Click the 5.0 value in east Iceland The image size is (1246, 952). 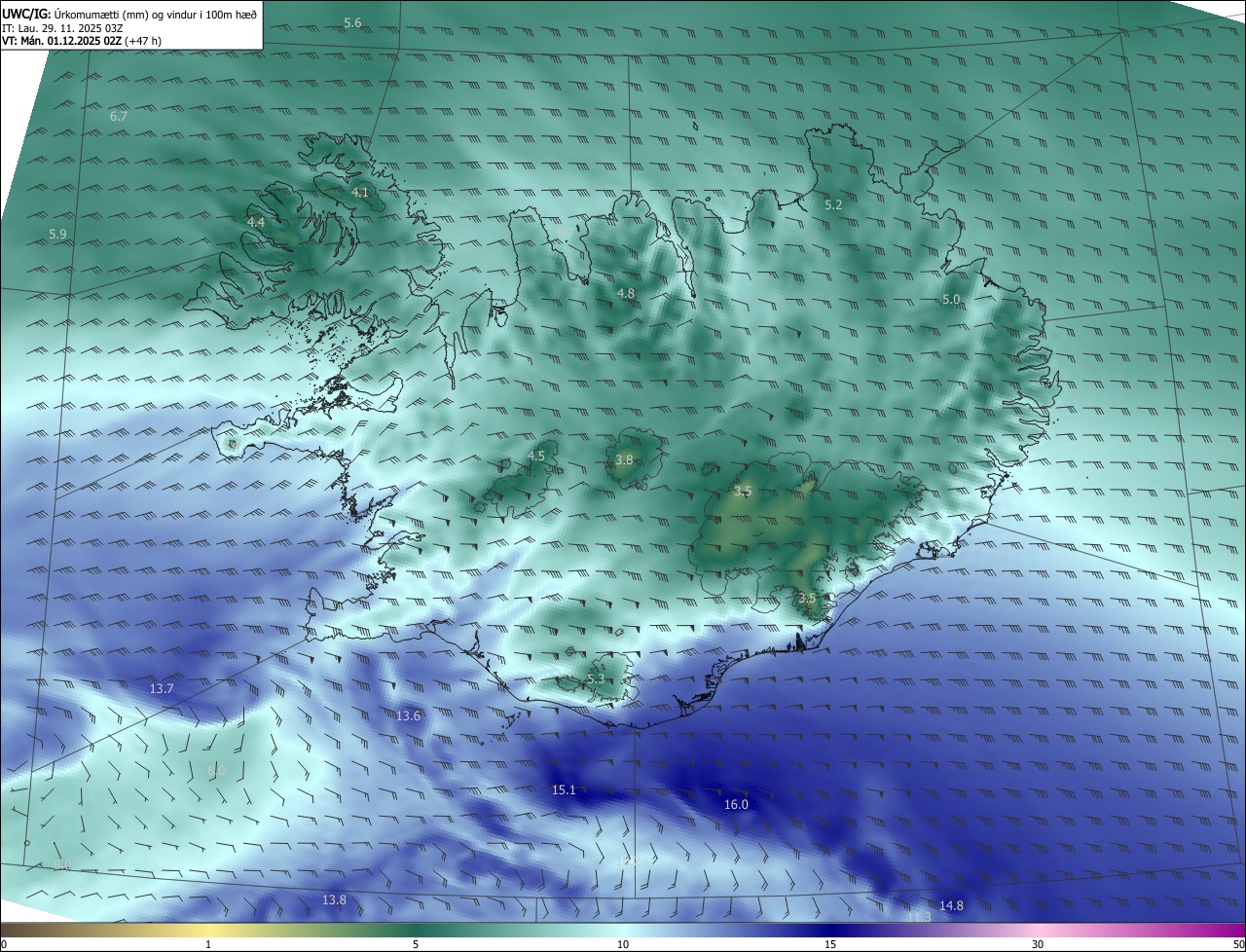click(951, 300)
